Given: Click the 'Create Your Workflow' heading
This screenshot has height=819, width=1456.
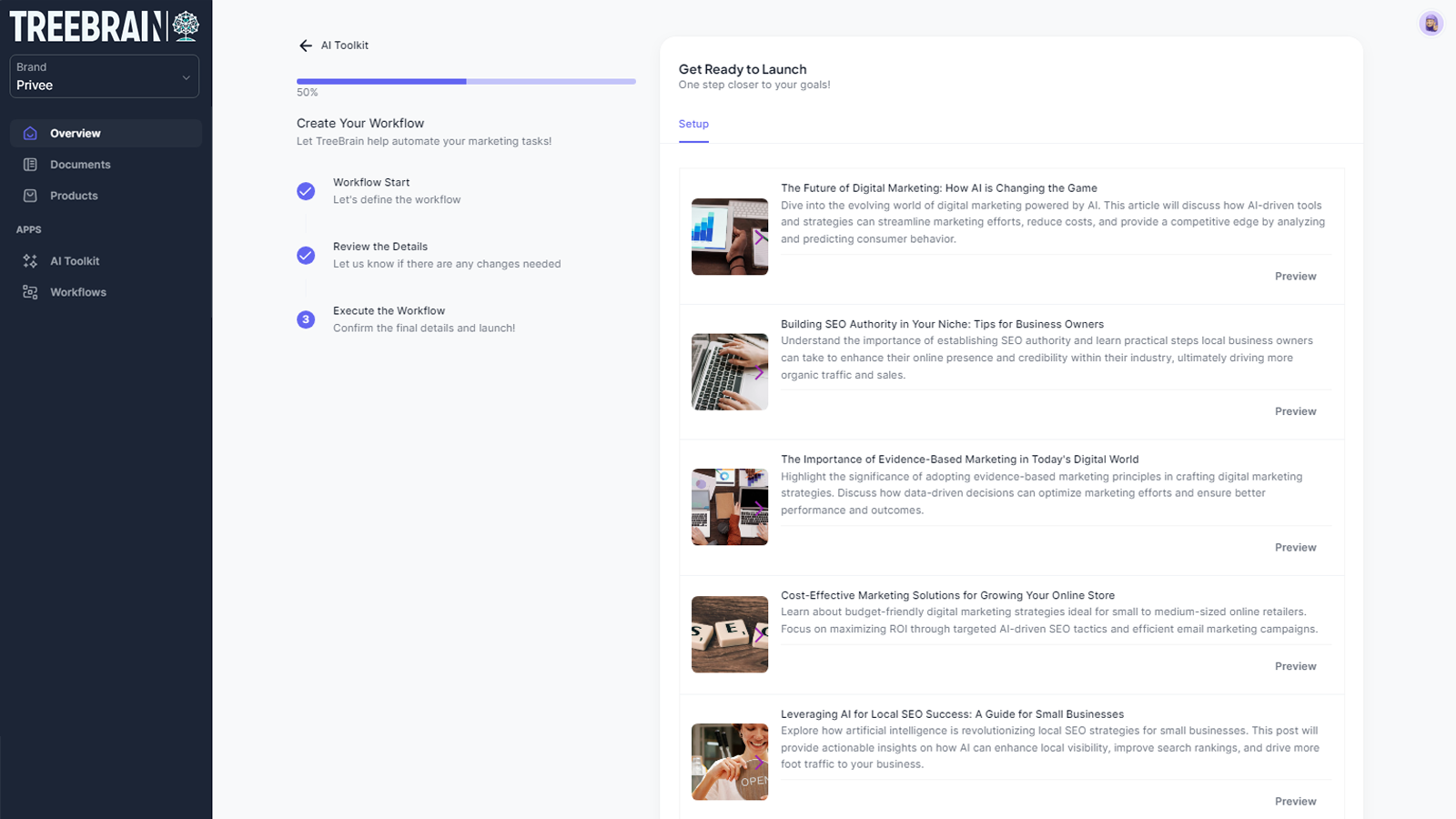Looking at the screenshot, I should click(x=360, y=124).
